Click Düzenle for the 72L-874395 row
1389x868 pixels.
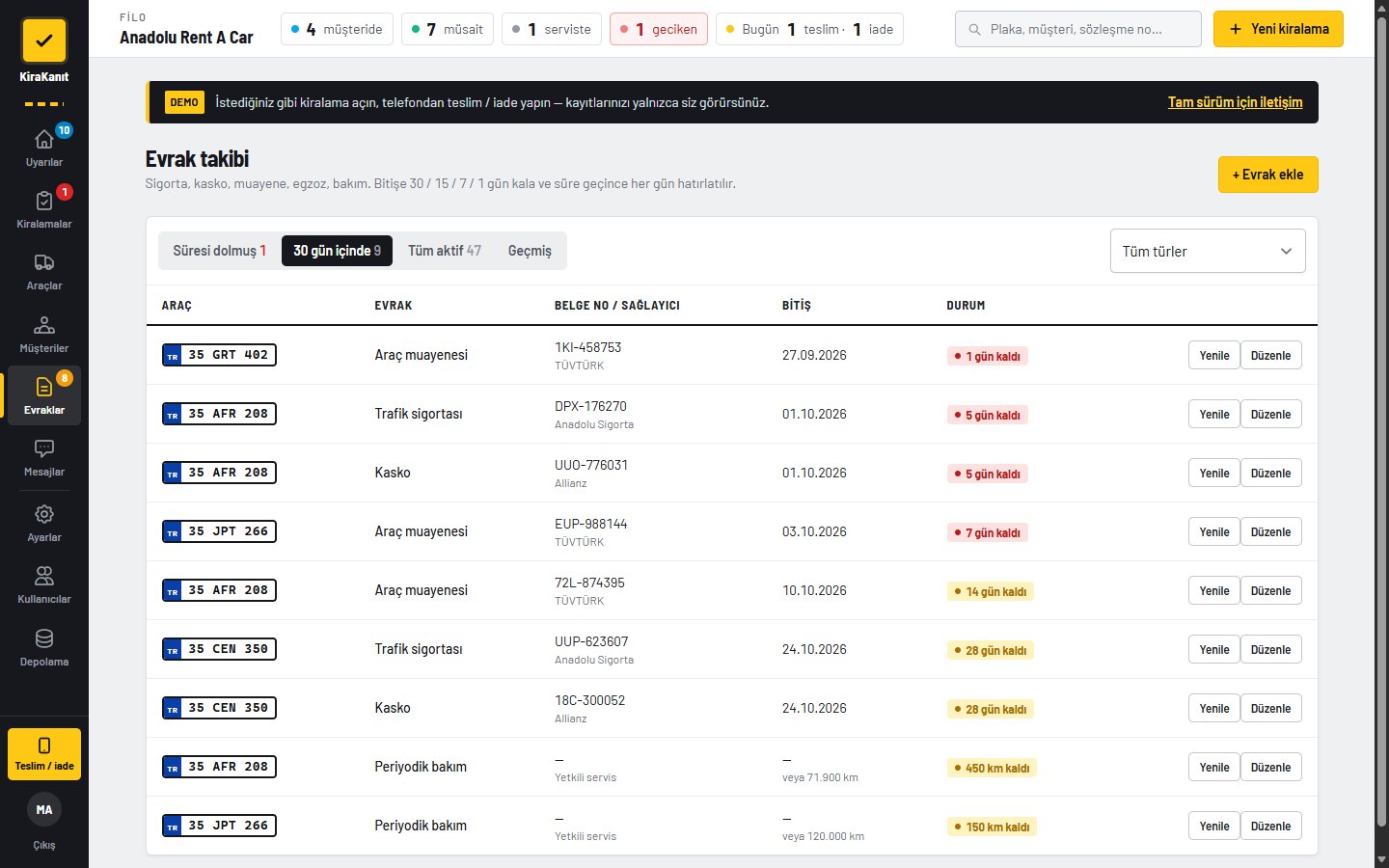1270,590
